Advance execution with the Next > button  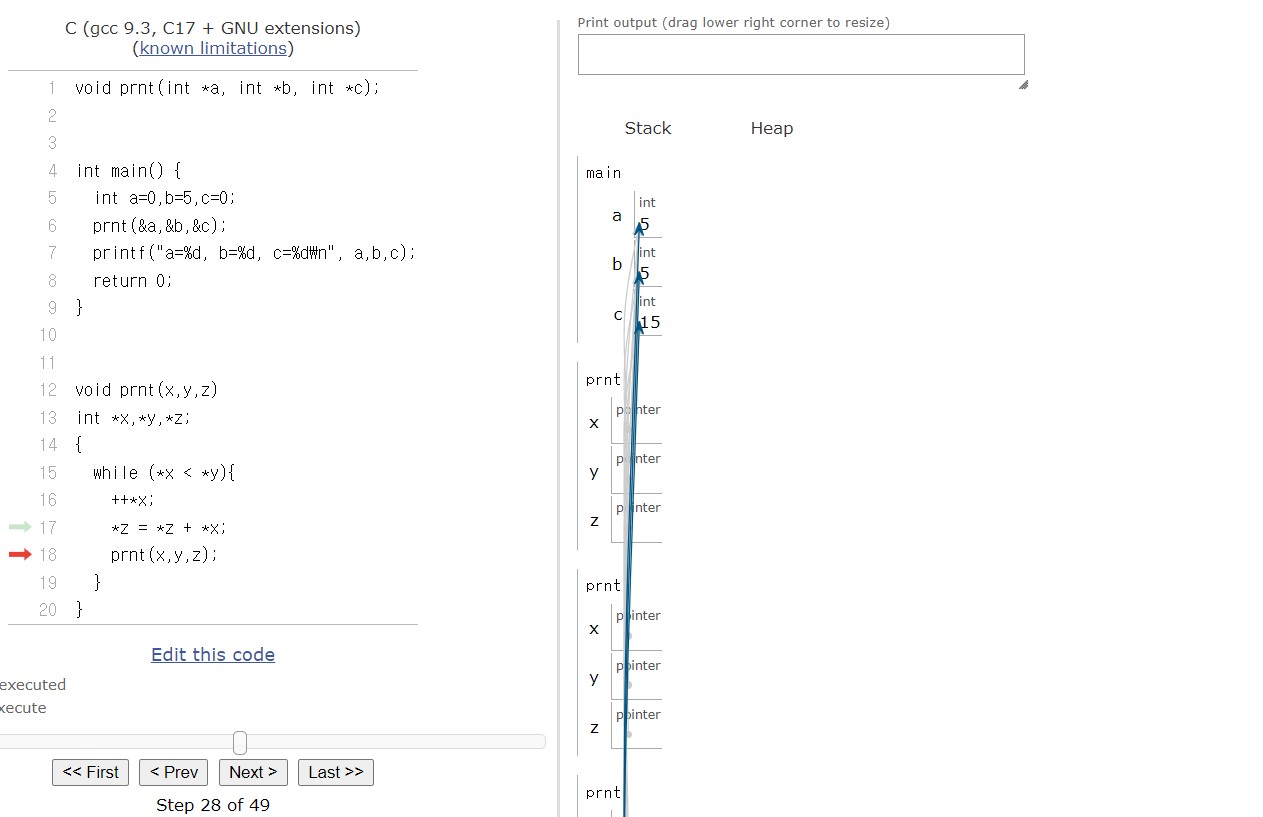click(x=253, y=772)
